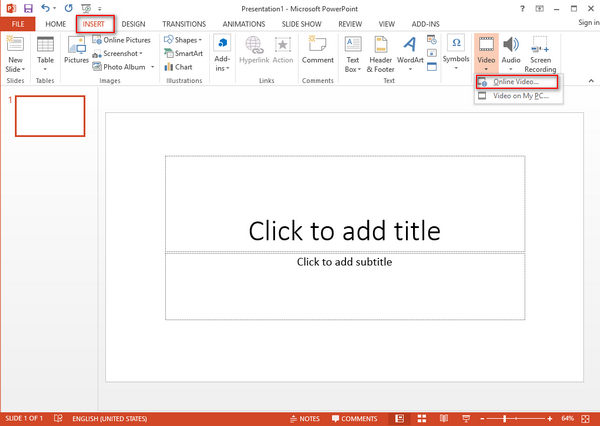Image resolution: width=600 pixels, height=426 pixels.
Task: Open the VIEW tab
Action: pos(386,24)
